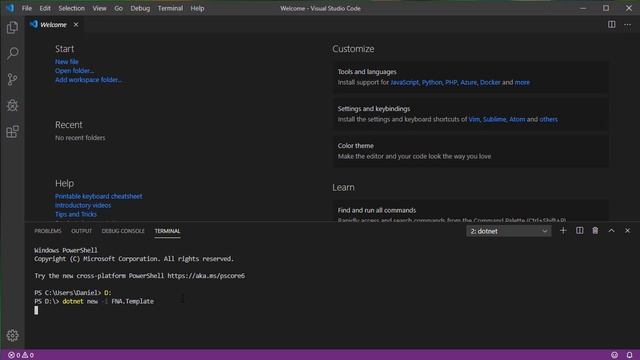Maximize the panel with up chevron

tap(611, 231)
